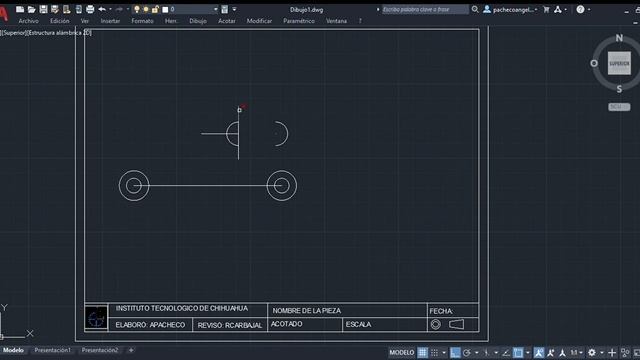The height and width of the screenshot is (360, 640).
Task: Open the Ventana menu
Action: pyautogui.click(x=336, y=21)
